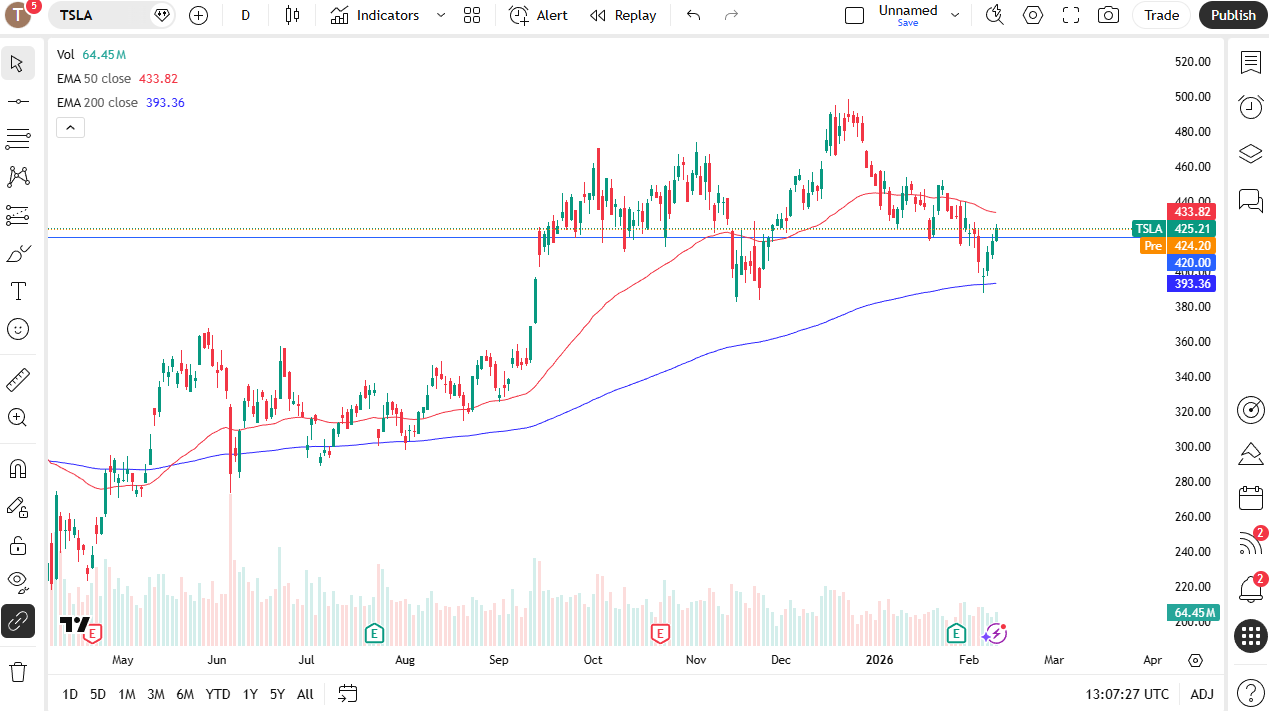
Task: Open forecasting and measurement tools
Action: click(x=18, y=215)
